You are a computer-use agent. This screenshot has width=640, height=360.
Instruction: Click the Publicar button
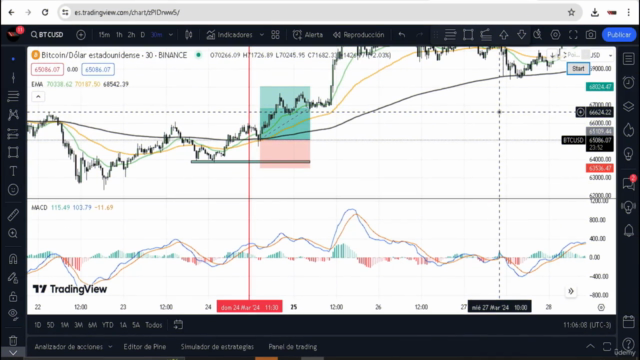(619, 35)
